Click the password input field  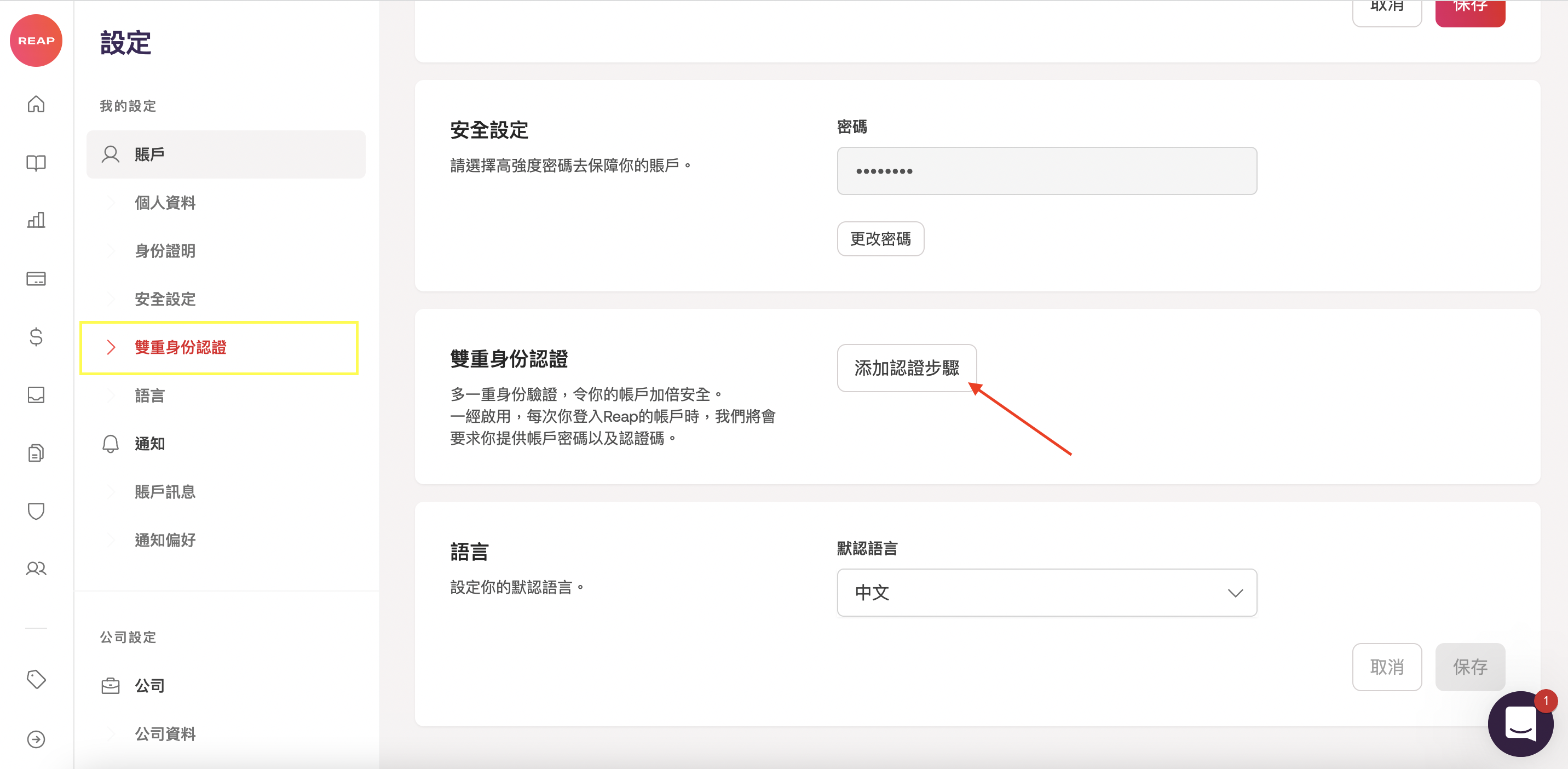pyautogui.click(x=1046, y=171)
